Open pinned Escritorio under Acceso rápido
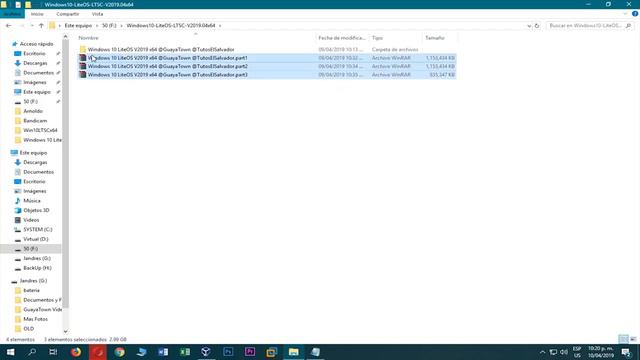The image size is (640, 360). [34, 53]
